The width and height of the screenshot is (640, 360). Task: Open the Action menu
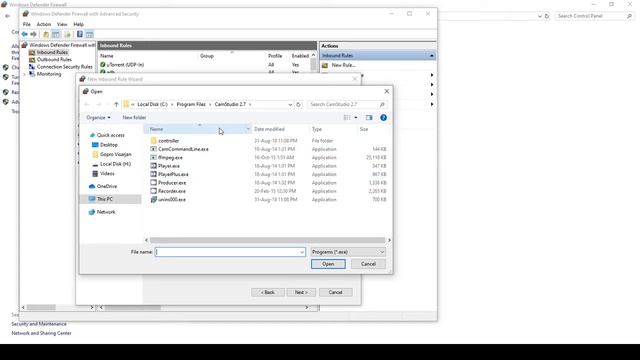pyautogui.click(x=44, y=24)
